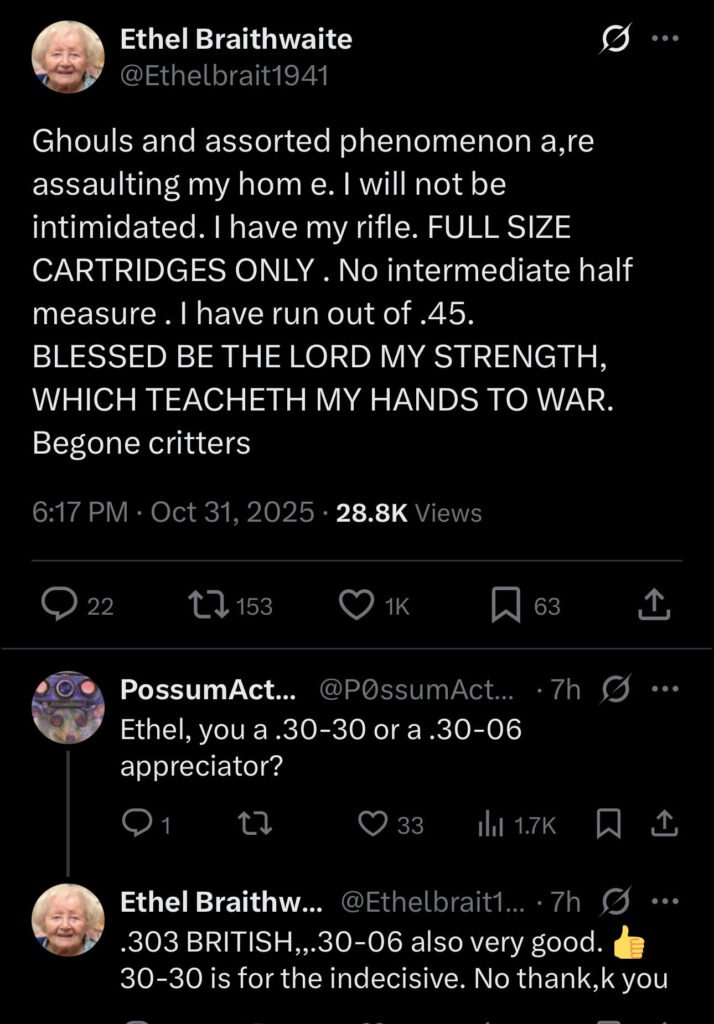Like the main post with 1K likes
The height and width of the screenshot is (1024, 714).
coord(356,605)
